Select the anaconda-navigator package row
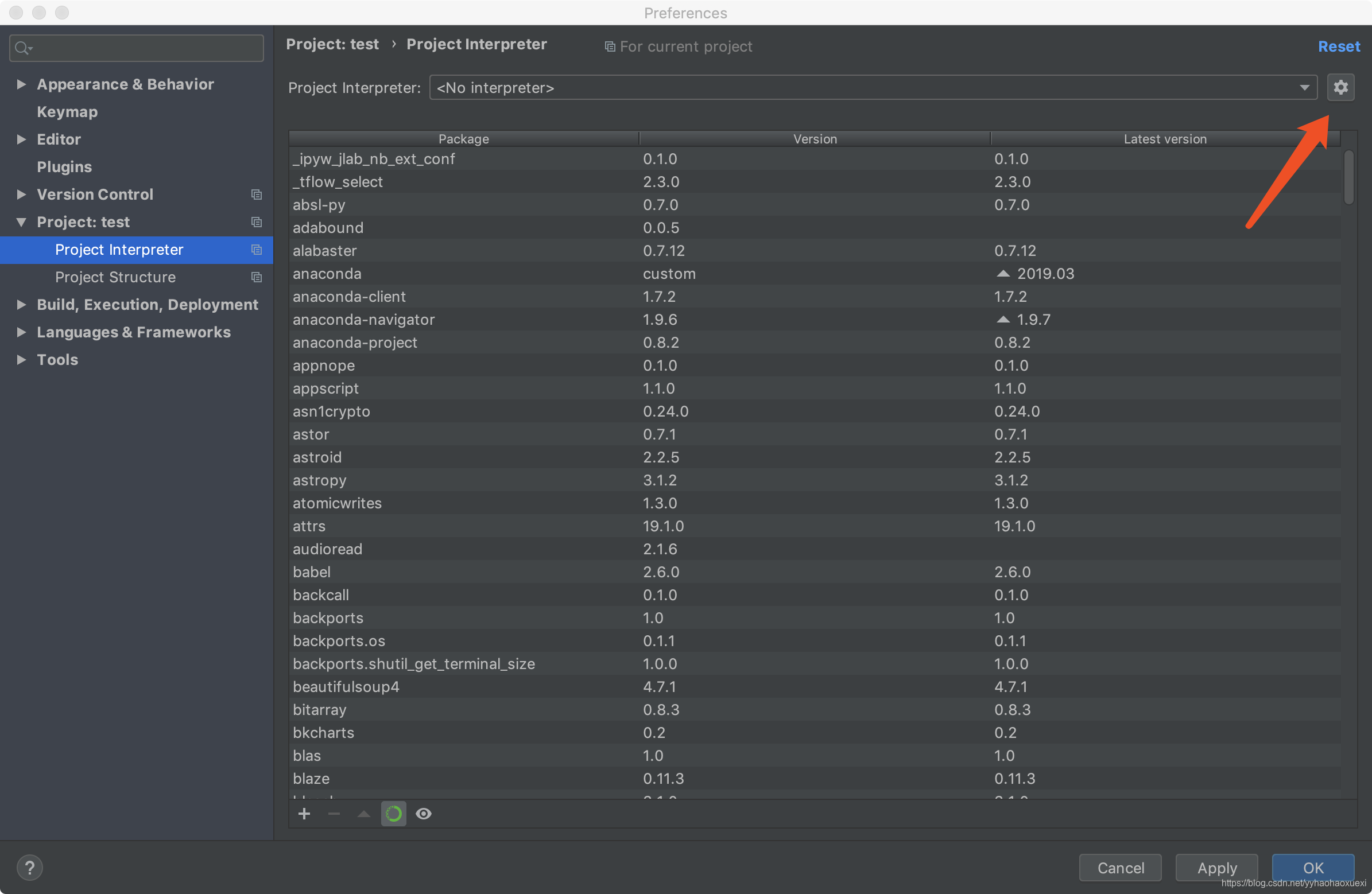Screen dimensions: 1372x894 (815, 320)
